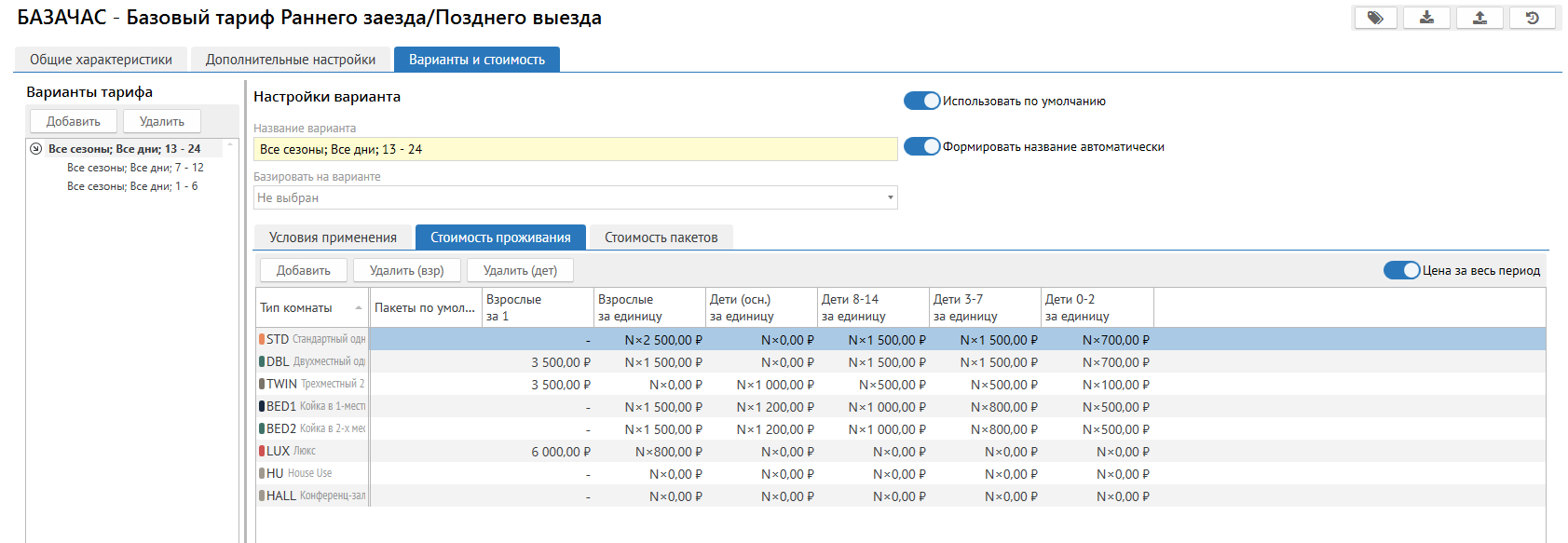Select variant Все сезоны; Все дни; 1 - 6
Image resolution: width=1568 pixels, height=543 pixels.
tap(132, 186)
